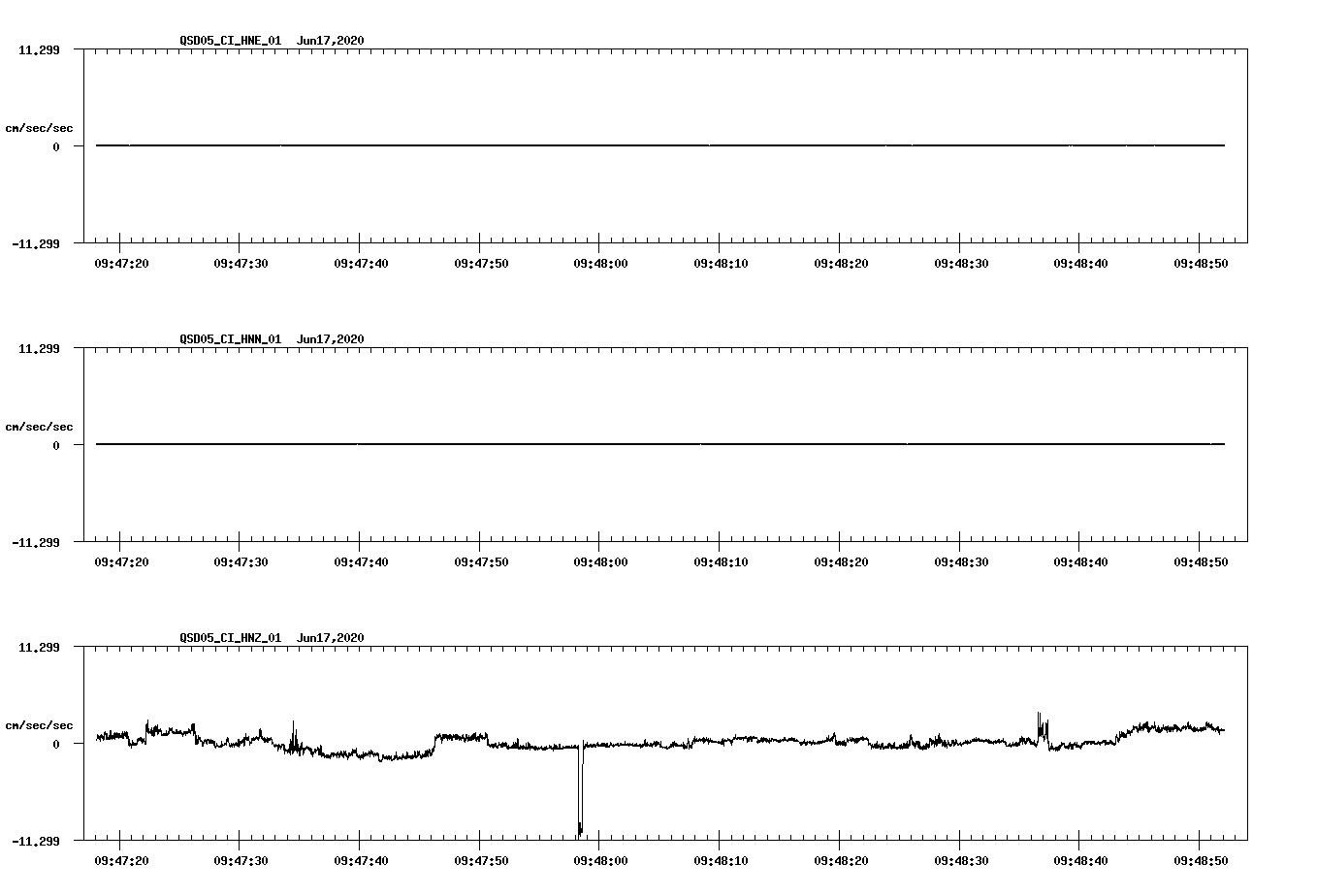Select 09:48:50 tick label under HNN plot
1317x896 pixels.
(1201, 562)
